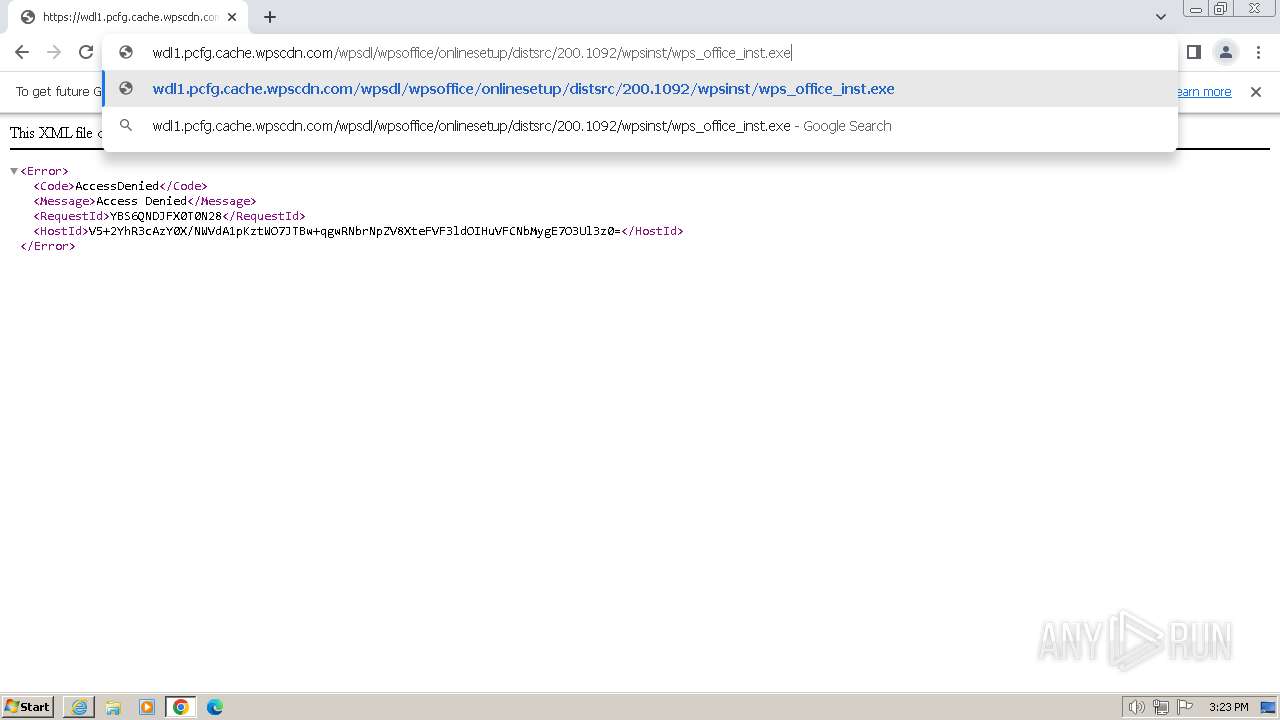
Task: Click the AccessDenied code text
Action: pyautogui.click(x=117, y=186)
